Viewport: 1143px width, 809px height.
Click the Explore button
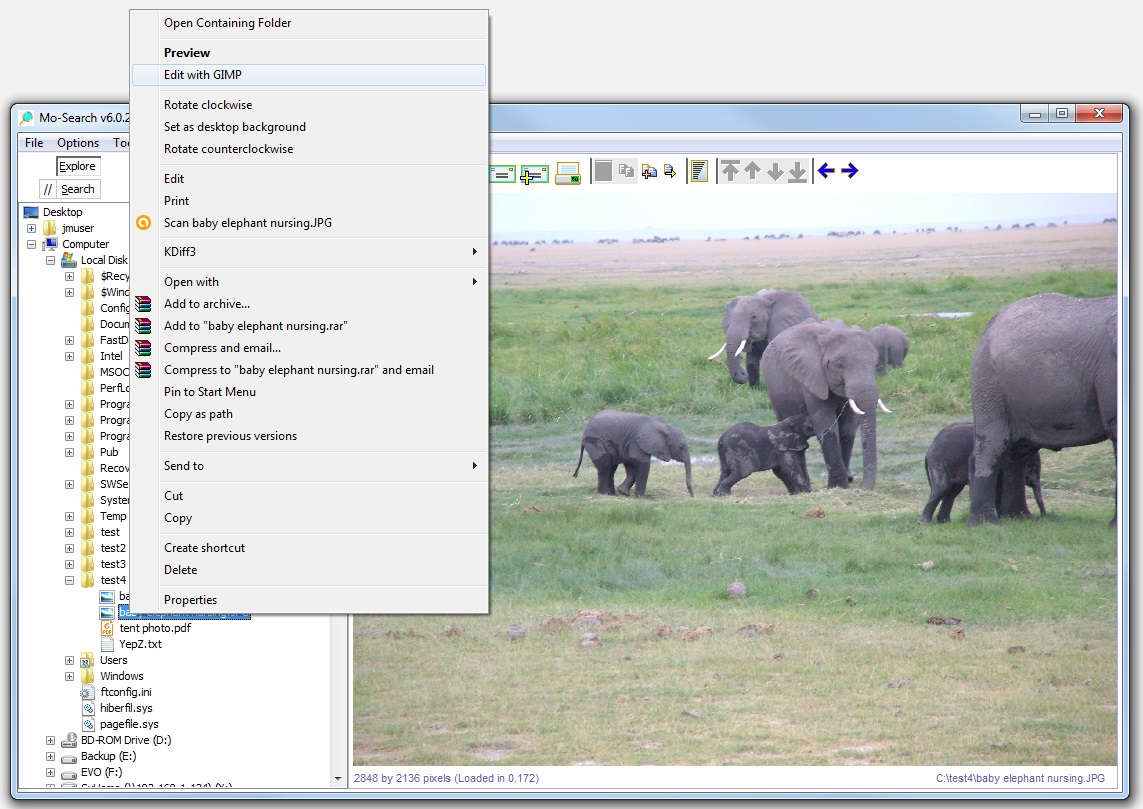point(77,166)
